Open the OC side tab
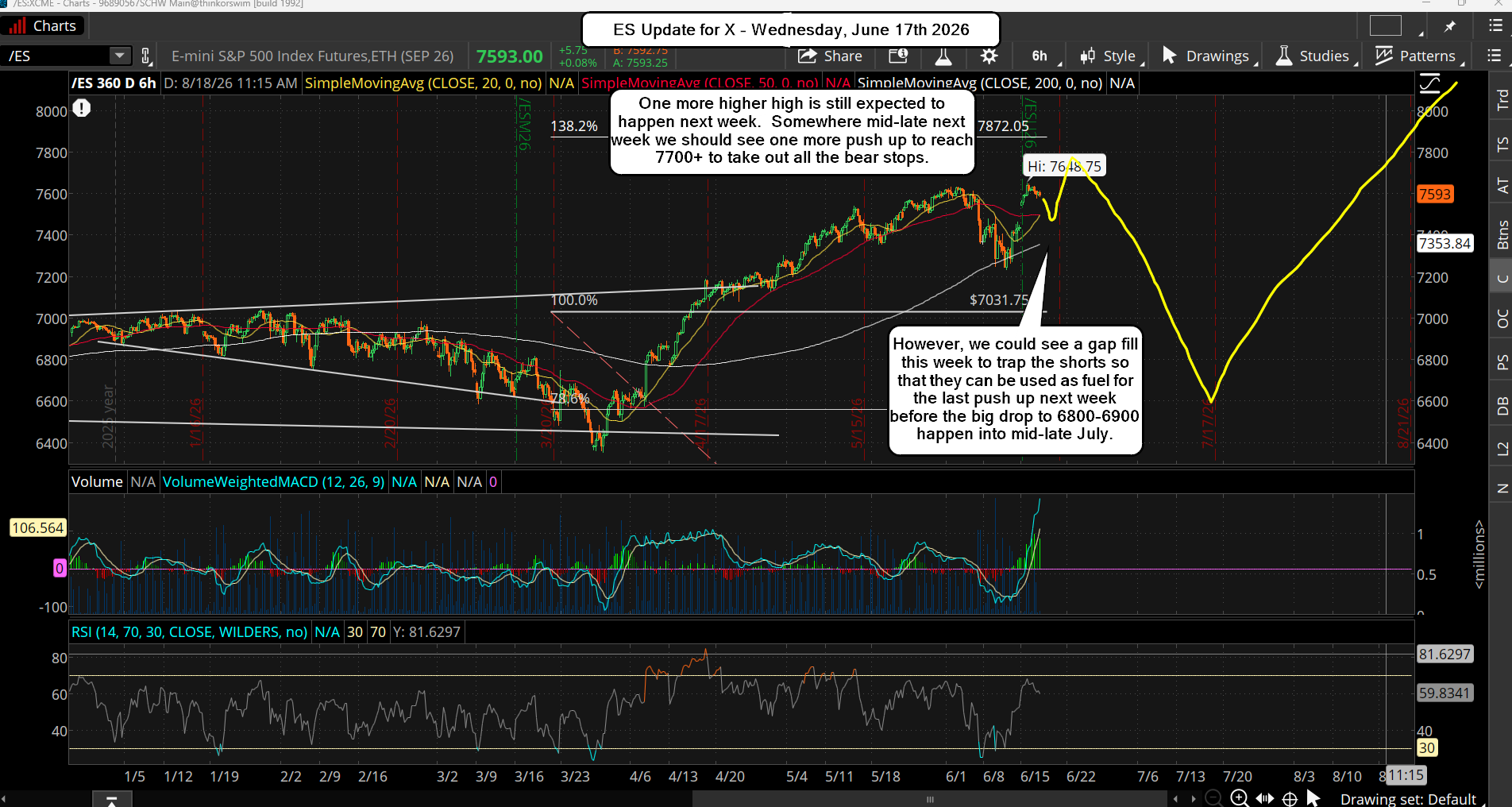Image resolution: width=1512 pixels, height=807 pixels. [x=1501, y=319]
